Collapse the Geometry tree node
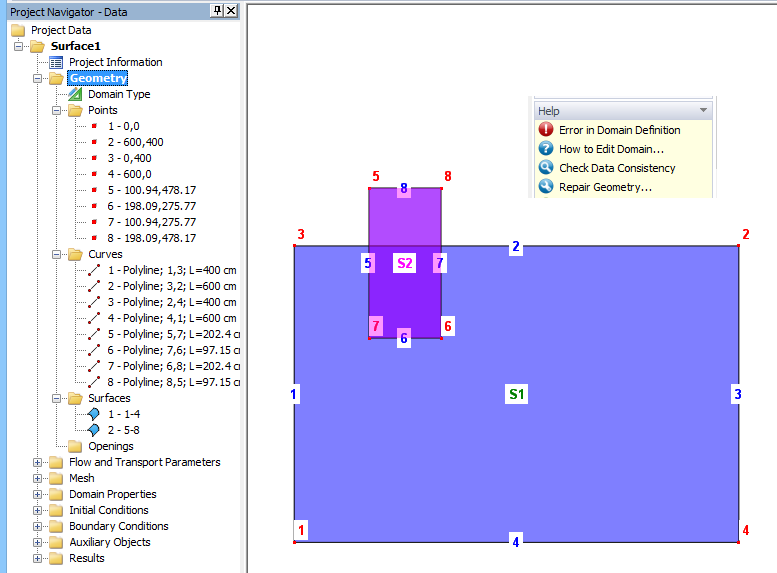The image size is (777, 573). coord(37,78)
